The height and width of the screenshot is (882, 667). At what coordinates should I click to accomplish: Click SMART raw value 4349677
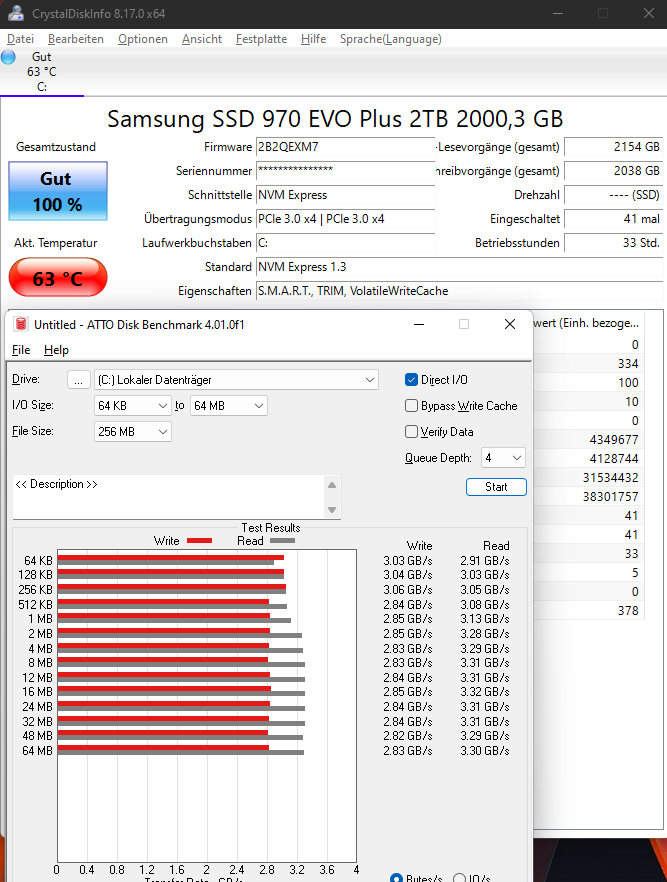coord(614,440)
